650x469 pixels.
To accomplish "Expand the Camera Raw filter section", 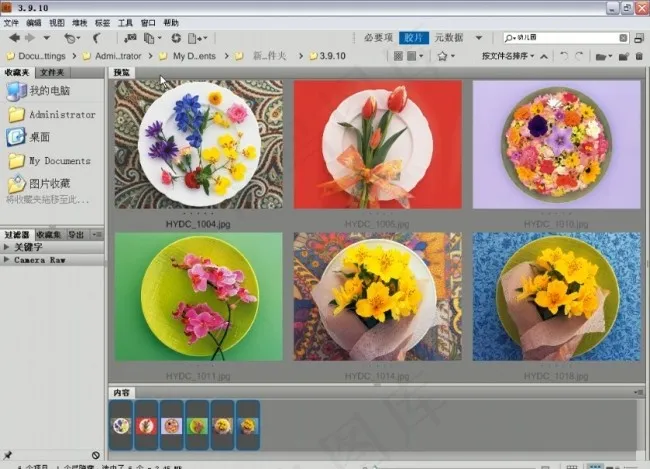I will click(x=38, y=259).
